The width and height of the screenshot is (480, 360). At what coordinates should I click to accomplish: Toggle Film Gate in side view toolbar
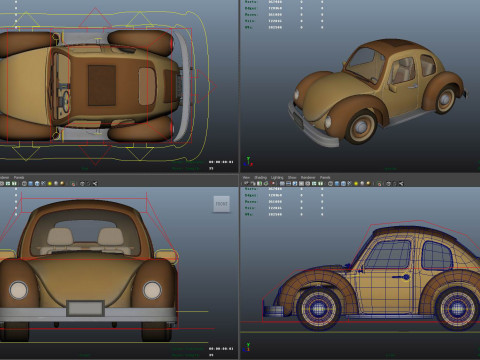tap(288, 184)
